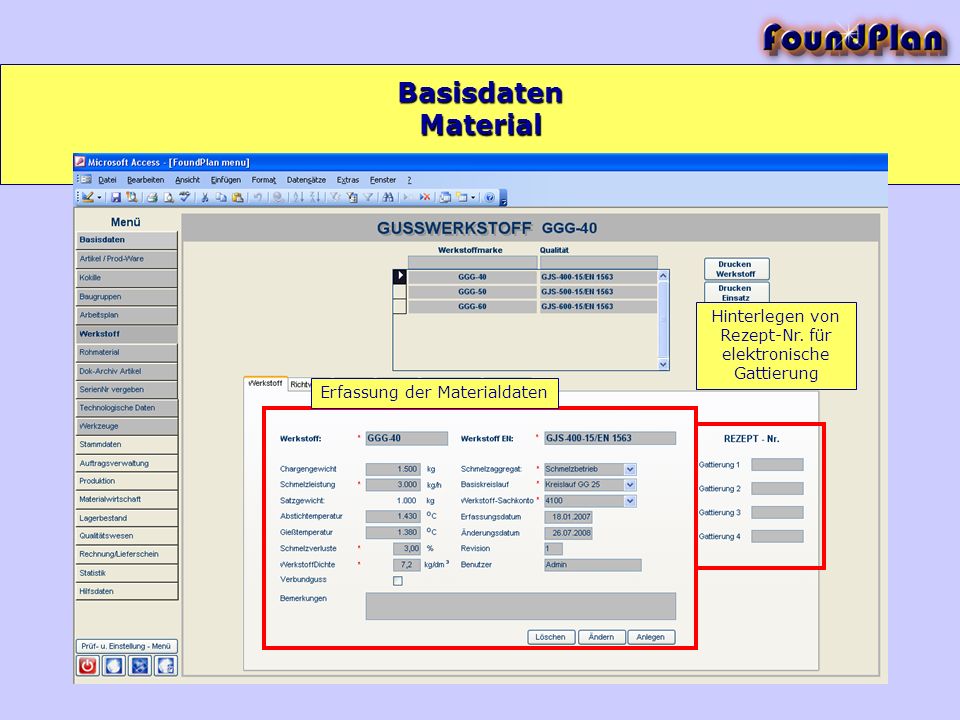
Task: Open the Datensätze menu
Action: pyautogui.click(x=306, y=180)
